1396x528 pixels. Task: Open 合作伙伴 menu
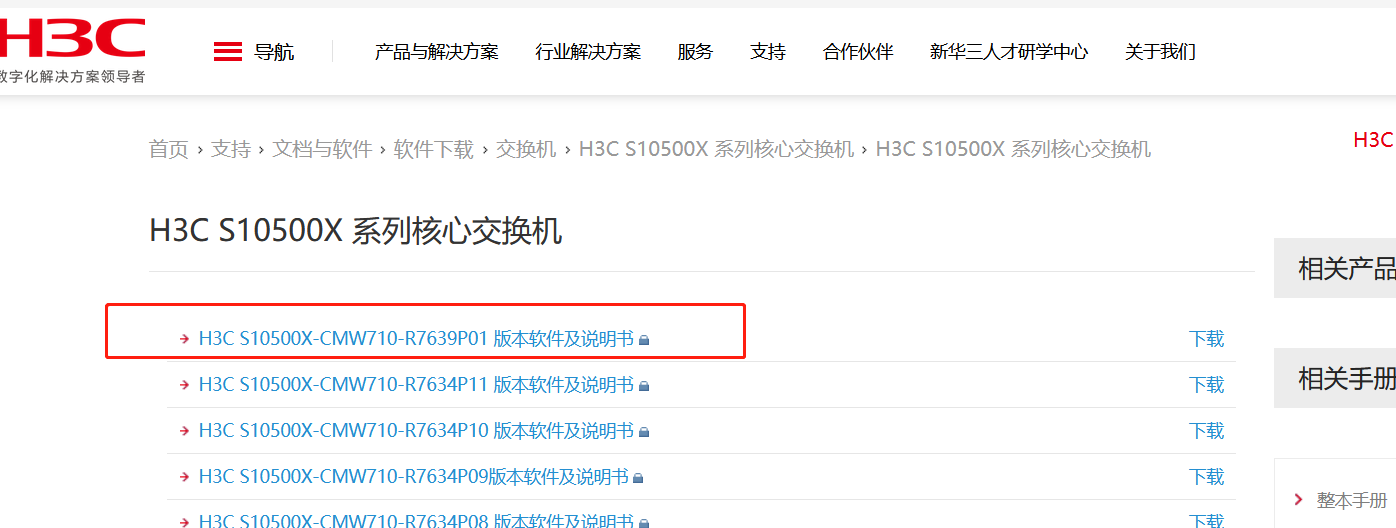click(x=858, y=52)
